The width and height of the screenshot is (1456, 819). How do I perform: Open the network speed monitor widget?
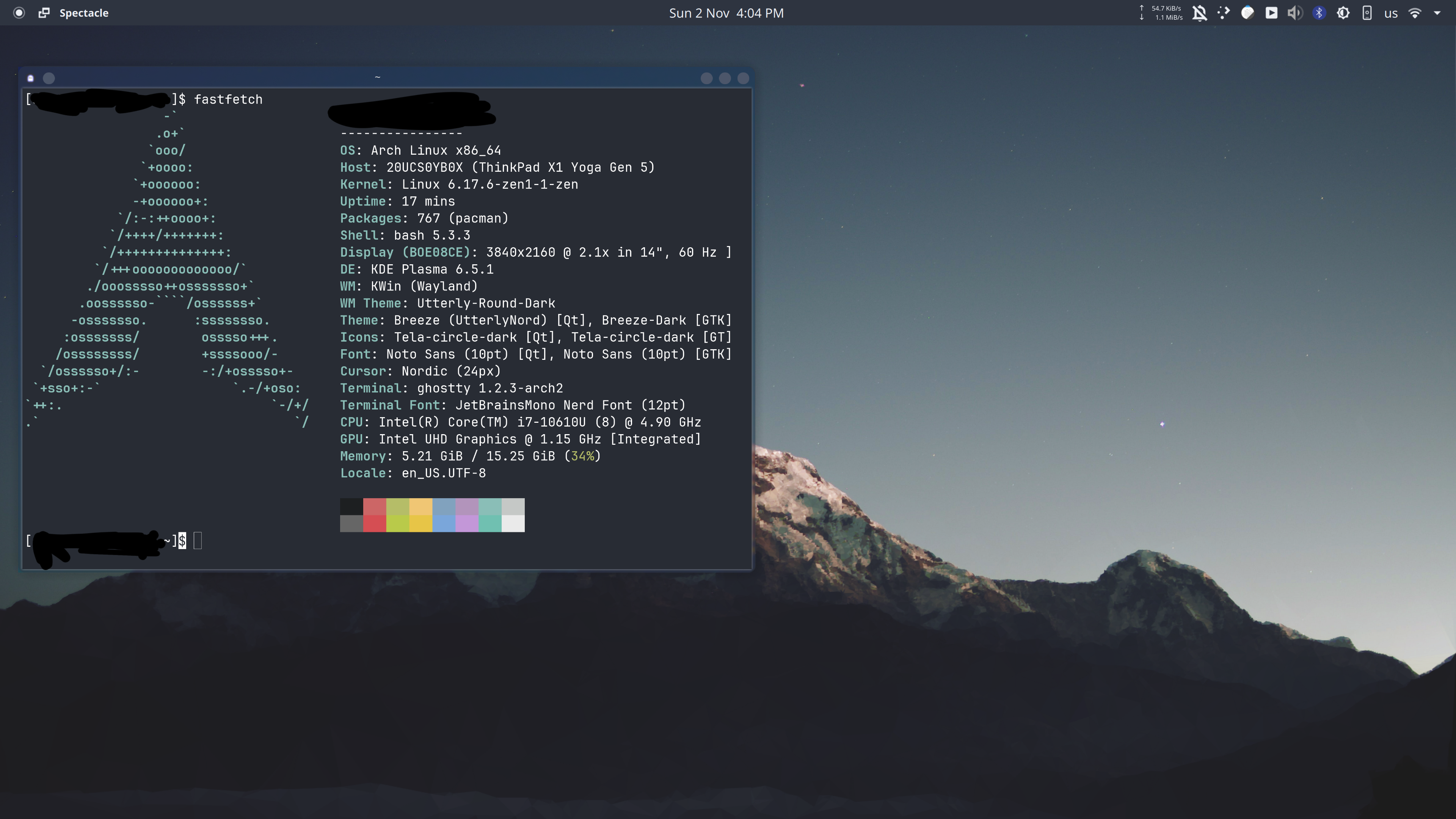(x=1161, y=13)
